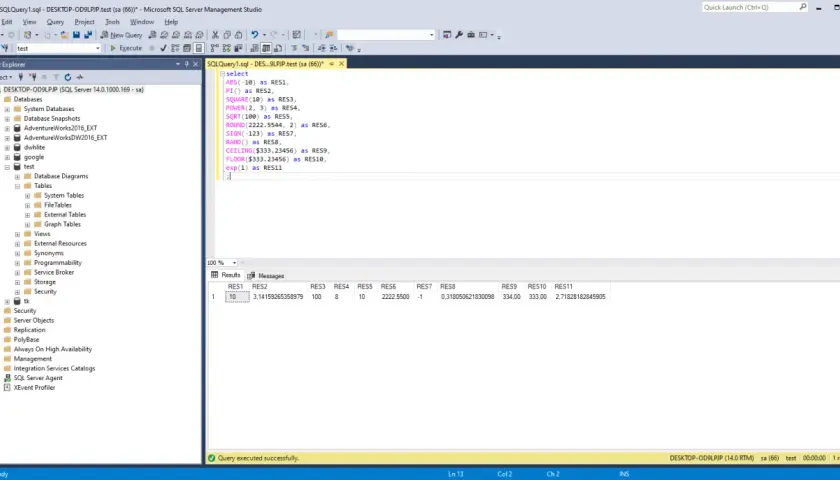Viewport: 840px width, 480px height.
Task: Click the Quick Launch input field
Action: [x=750, y=7]
